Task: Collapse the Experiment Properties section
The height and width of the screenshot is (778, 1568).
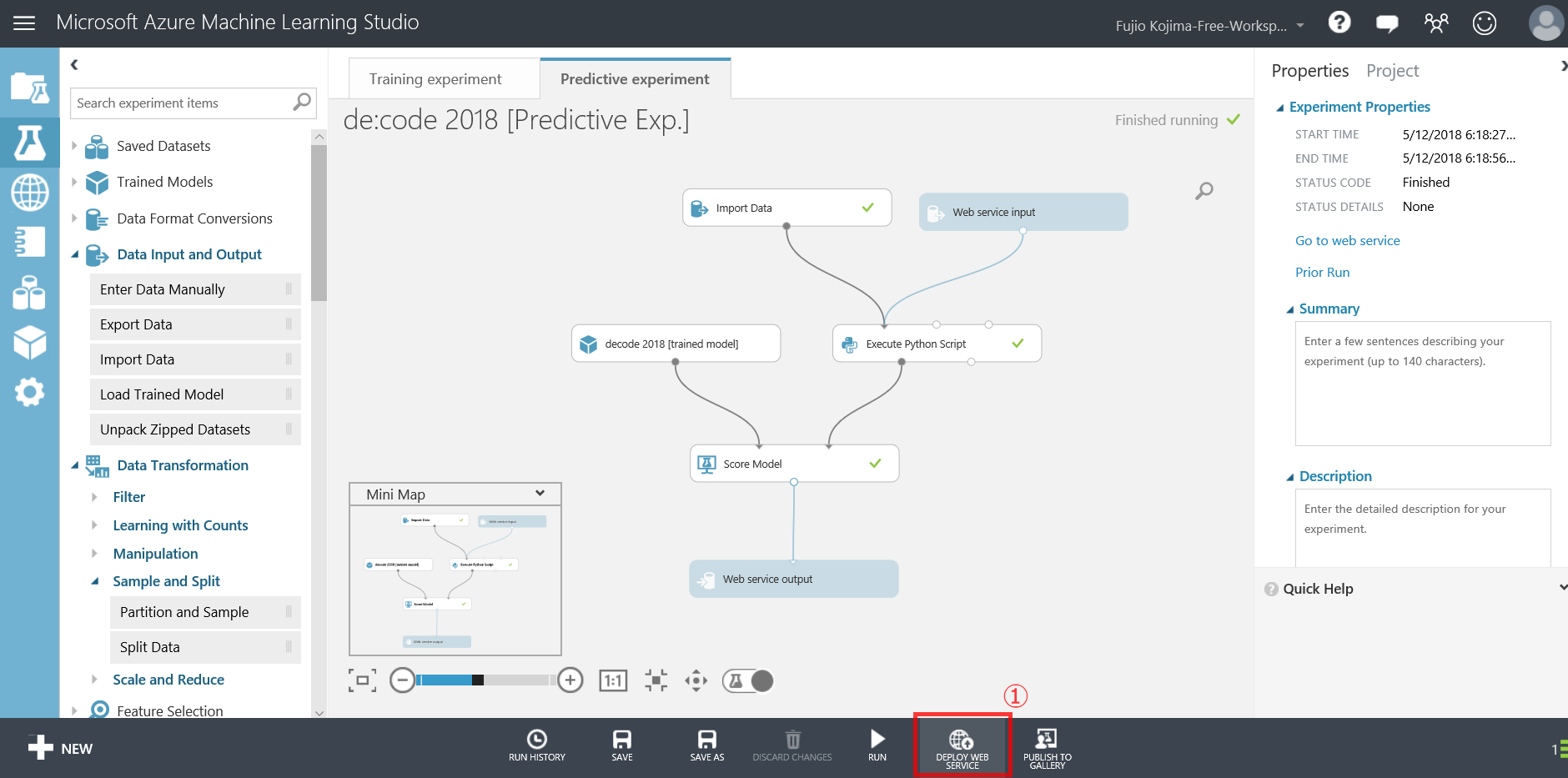Action: pos(1280,108)
